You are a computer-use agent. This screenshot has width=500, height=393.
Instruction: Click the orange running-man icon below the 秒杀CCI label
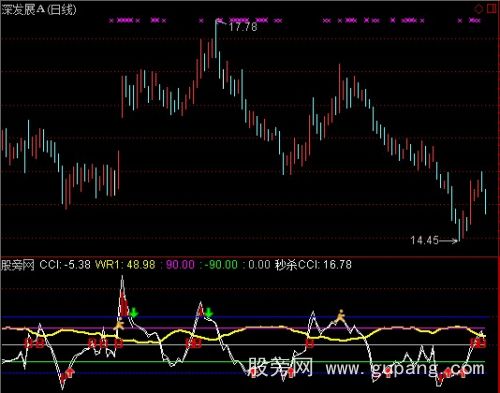coord(340,315)
